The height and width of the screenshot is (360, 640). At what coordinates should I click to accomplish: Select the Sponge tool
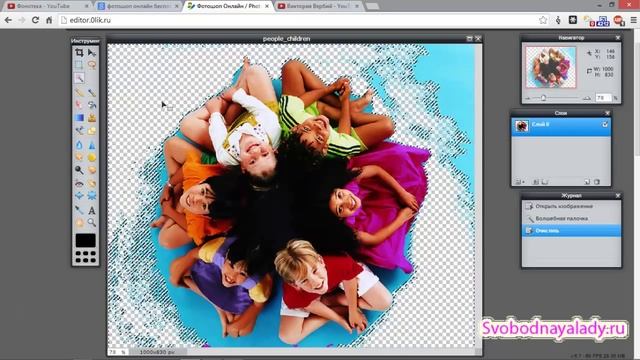pos(92,157)
